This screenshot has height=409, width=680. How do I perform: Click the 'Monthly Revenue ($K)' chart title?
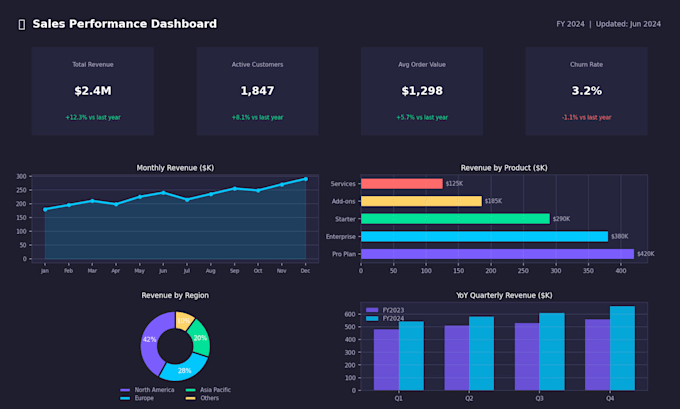click(175, 168)
